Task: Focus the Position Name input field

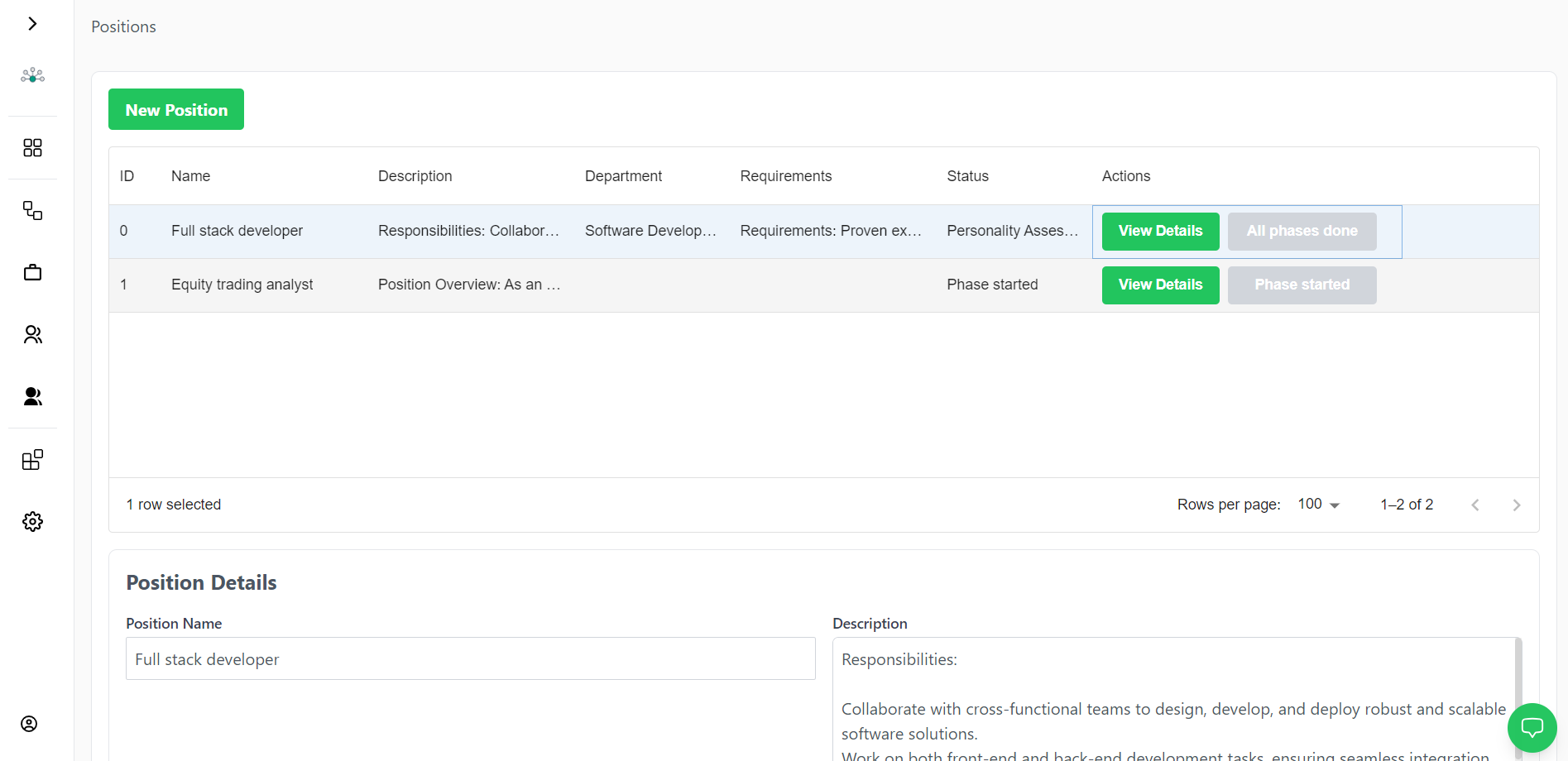Action: (x=471, y=658)
